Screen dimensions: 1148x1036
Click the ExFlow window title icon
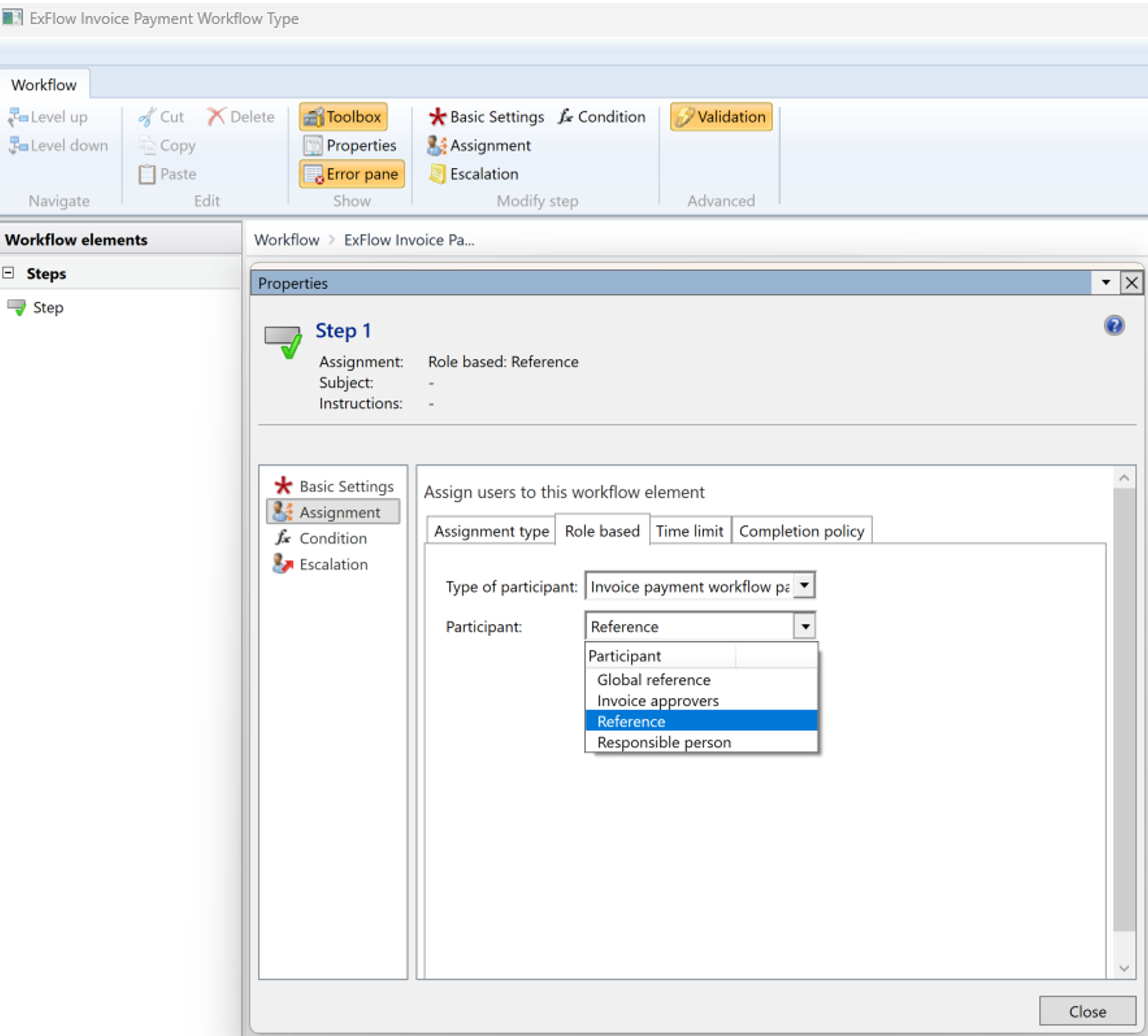coord(12,18)
